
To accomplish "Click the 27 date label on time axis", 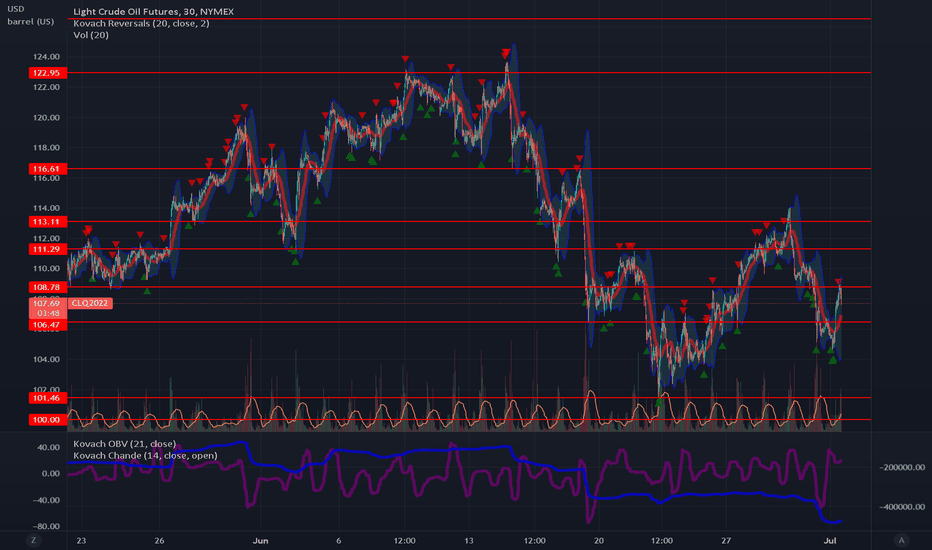I will (726, 540).
